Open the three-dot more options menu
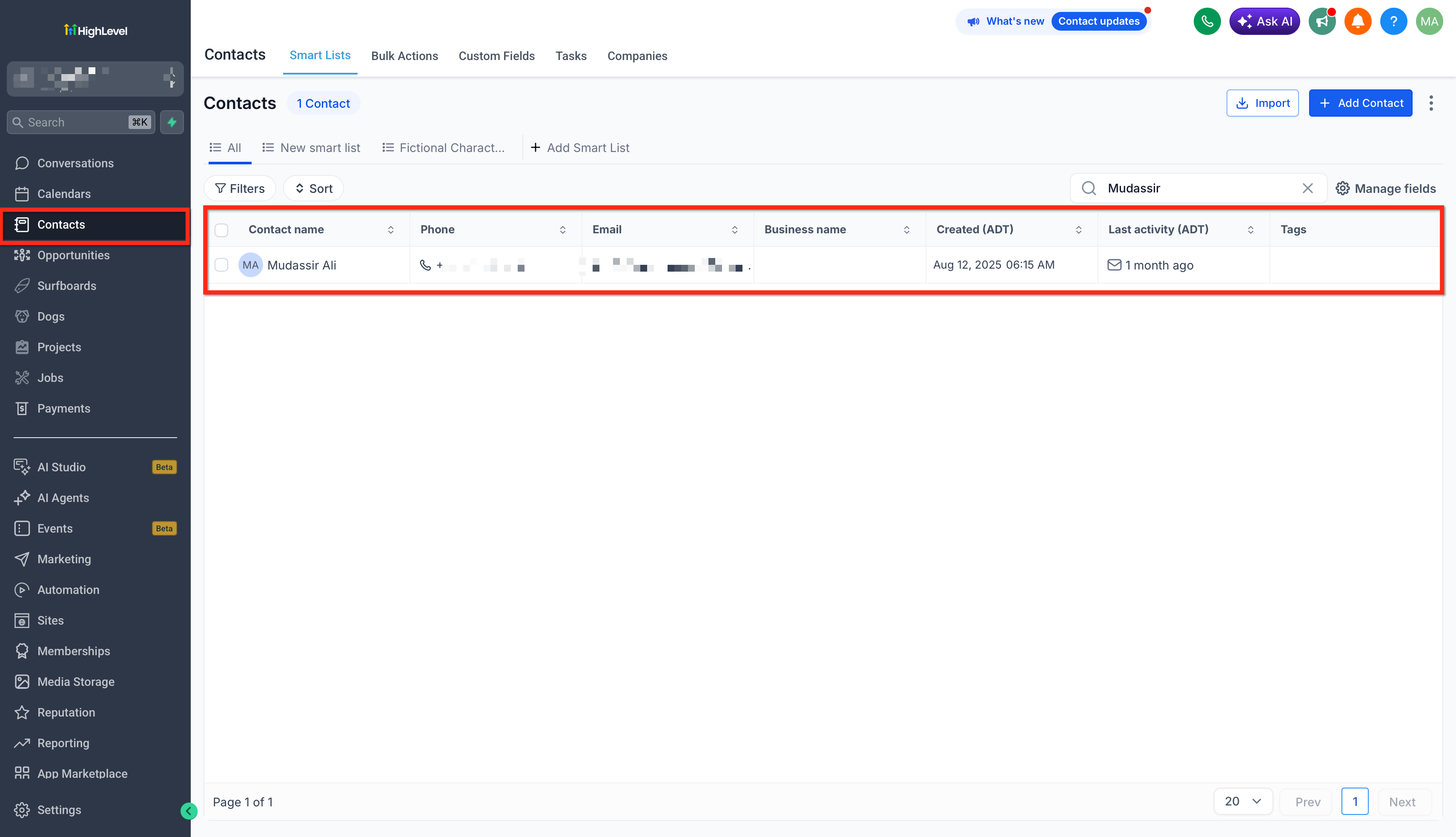The height and width of the screenshot is (837, 1456). point(1431,103)
